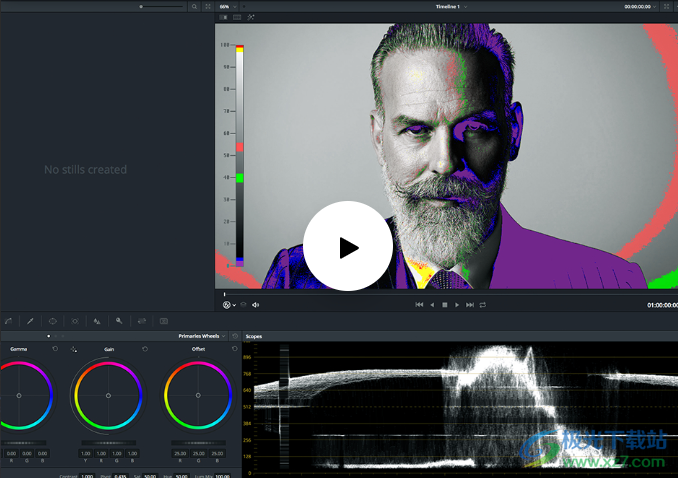Click the Gain Y value field
Image resolution: width=678 pixels, height=478 pixels.
click(86, 453)
